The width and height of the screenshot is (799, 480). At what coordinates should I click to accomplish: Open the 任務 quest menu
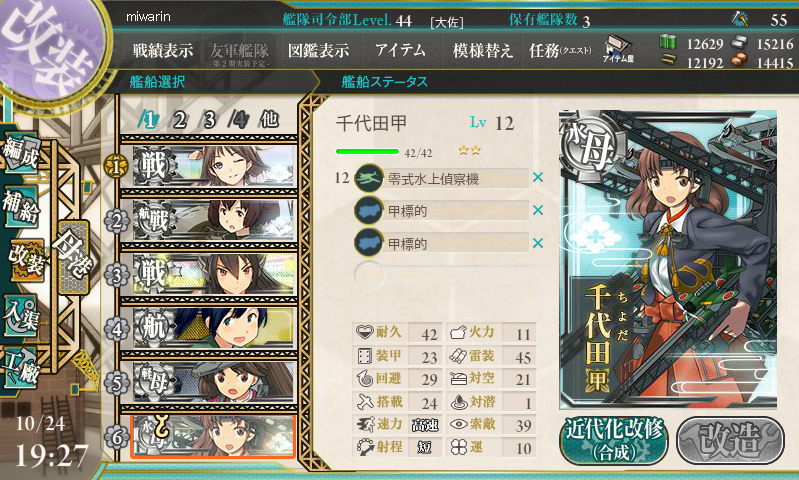tap(560, 50)
